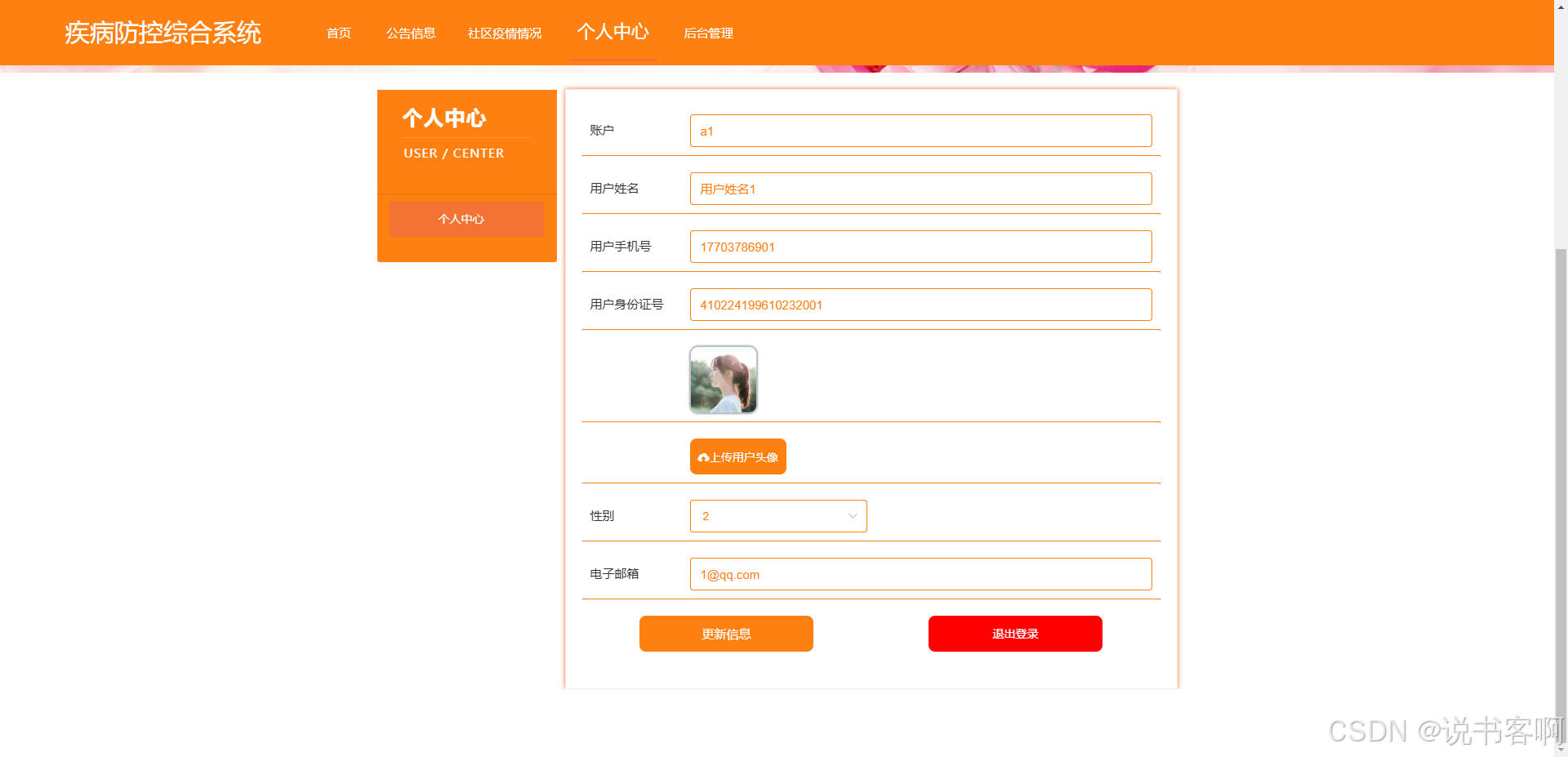The image size is (1568, 757).
Task: Select 个人中心 in the top navigation
Action: point(613,32)
